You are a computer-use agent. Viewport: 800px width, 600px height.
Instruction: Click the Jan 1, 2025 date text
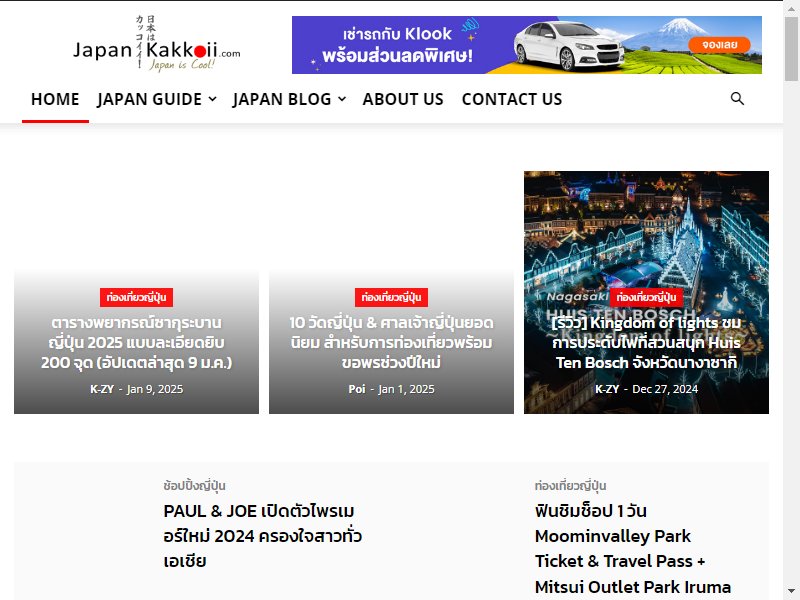(406, 389)
